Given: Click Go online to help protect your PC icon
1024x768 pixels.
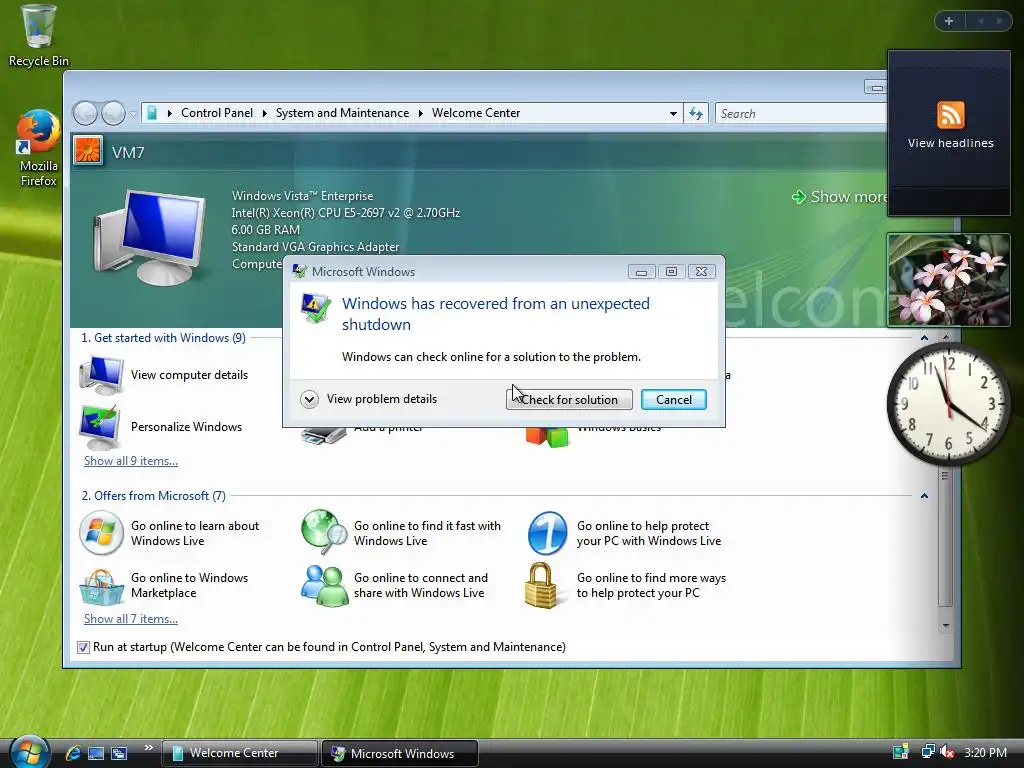Looking at the screenshot, I should 547,533.
